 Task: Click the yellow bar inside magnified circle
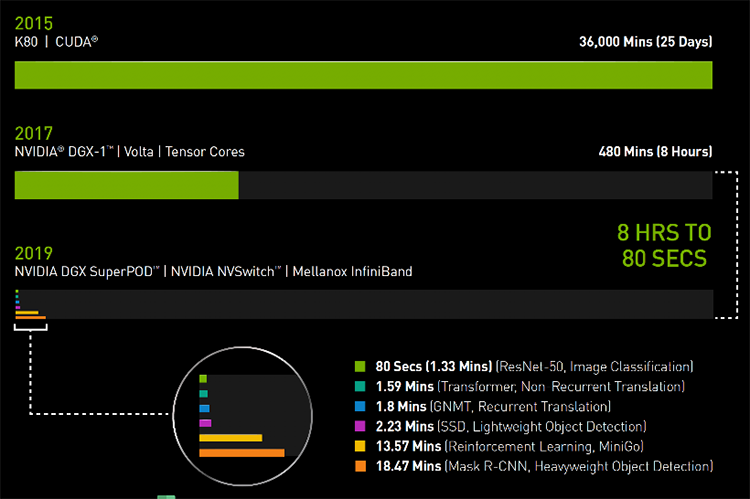231,438
